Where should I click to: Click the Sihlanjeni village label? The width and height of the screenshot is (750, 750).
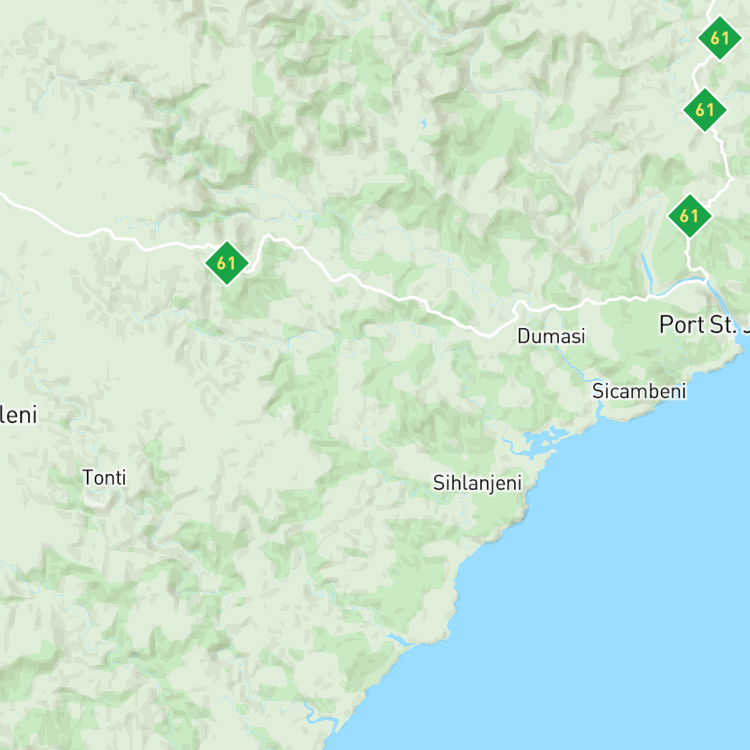click(477, 483)
